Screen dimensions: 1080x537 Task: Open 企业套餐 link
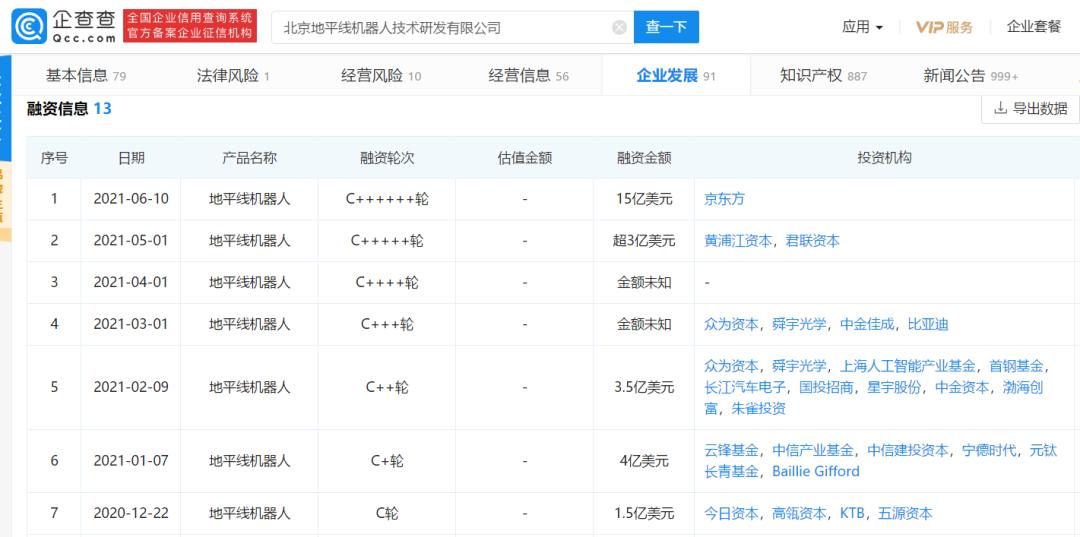coord(1034,27)
